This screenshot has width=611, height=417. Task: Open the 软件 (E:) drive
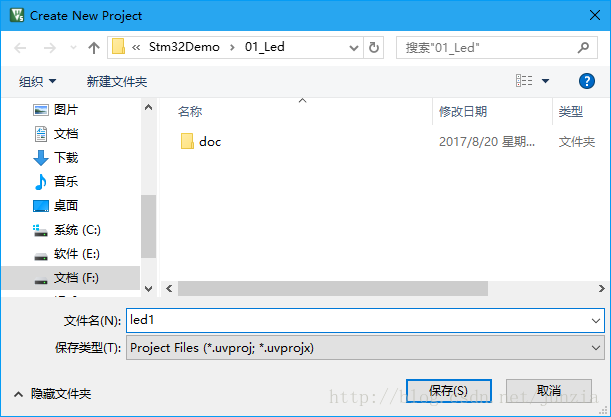pos(67,254)
